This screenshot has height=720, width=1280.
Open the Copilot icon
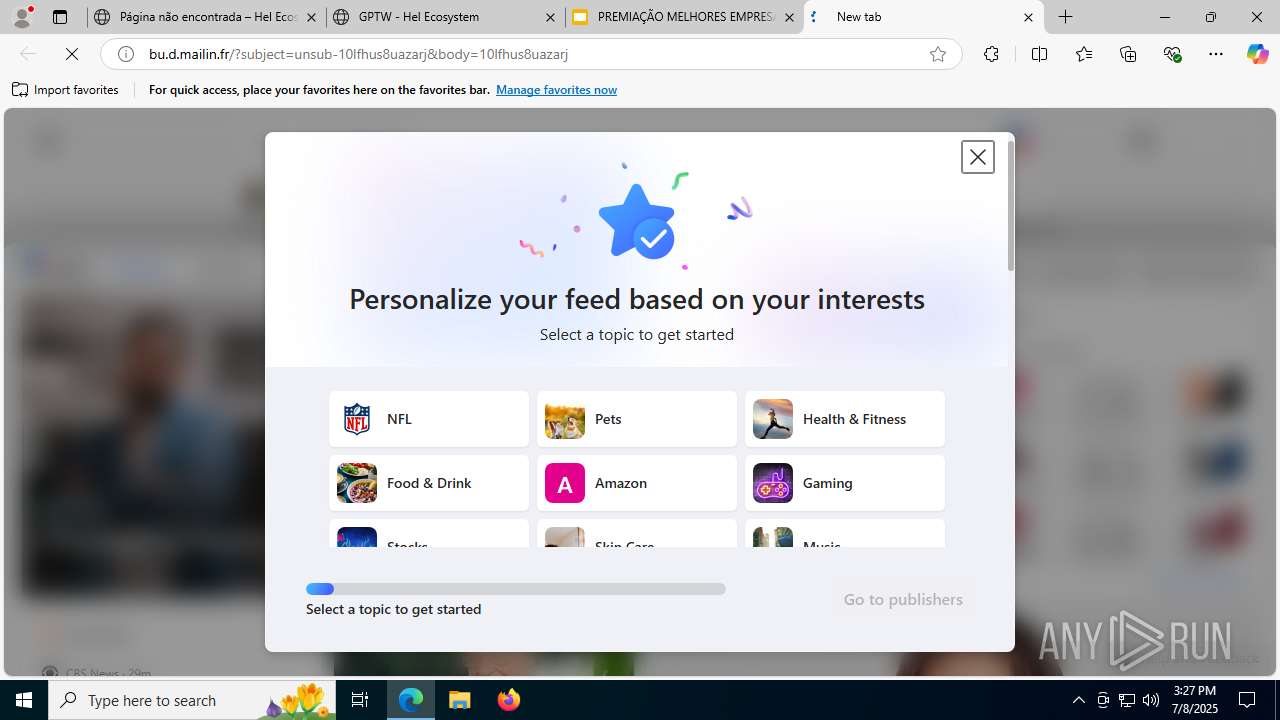tap(1257, 54)
